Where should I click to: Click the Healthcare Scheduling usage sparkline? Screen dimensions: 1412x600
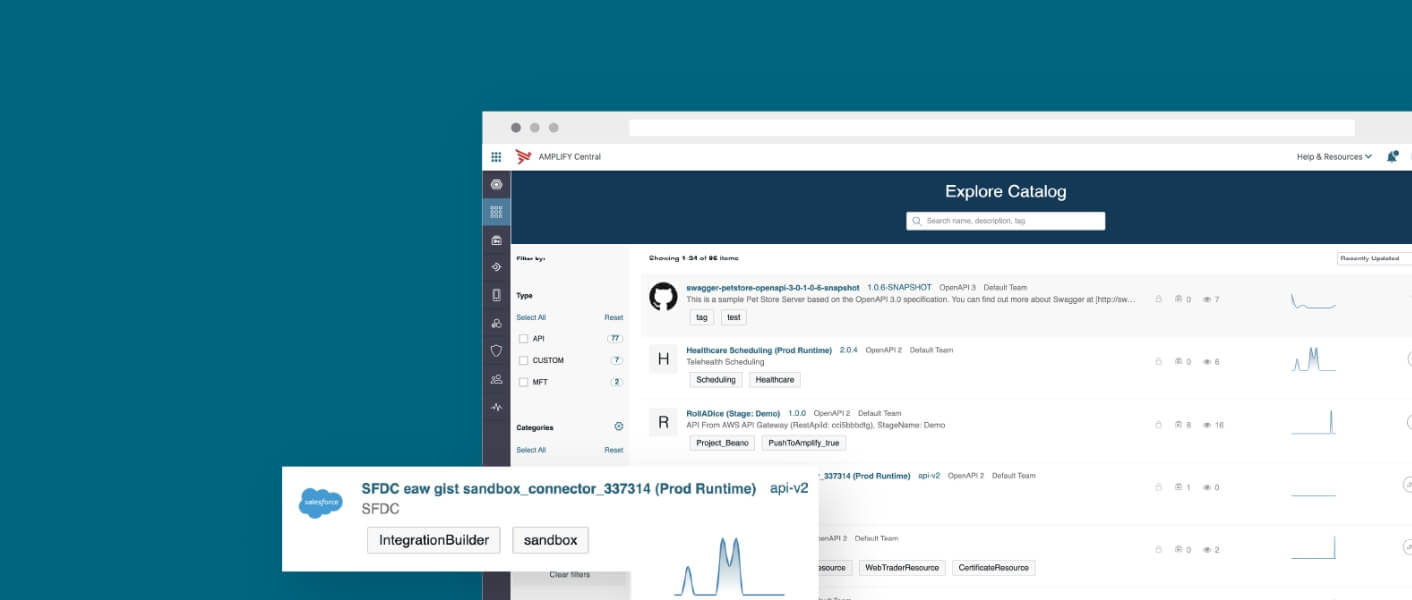click(x=1313, y=359)
